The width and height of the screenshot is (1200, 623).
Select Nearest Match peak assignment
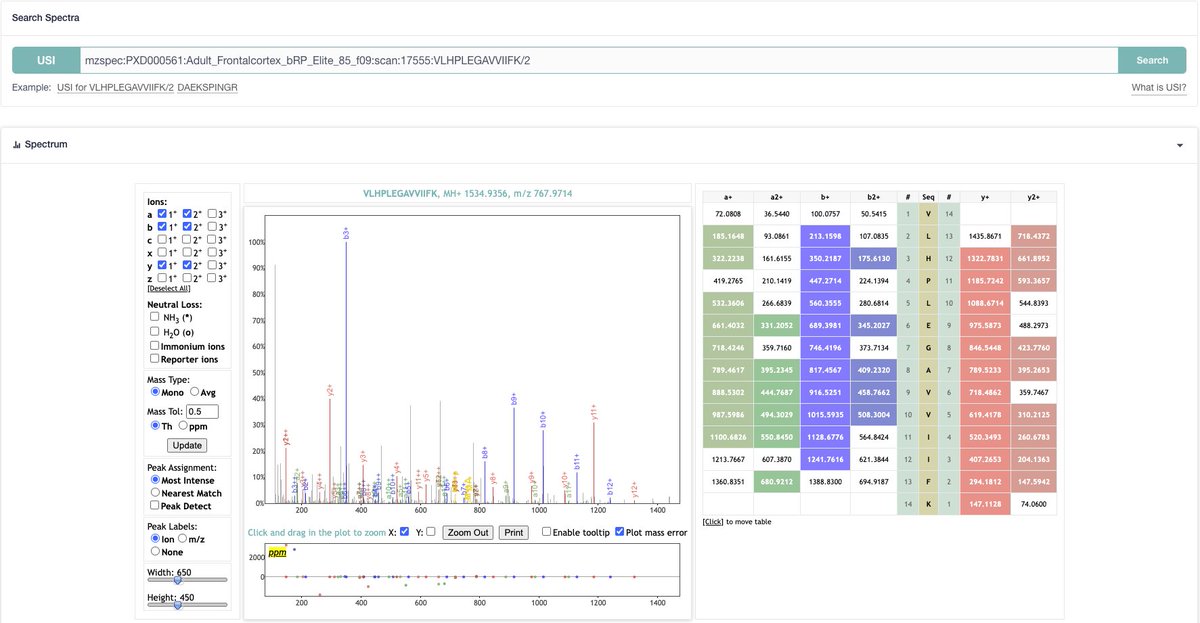(155, 493)
